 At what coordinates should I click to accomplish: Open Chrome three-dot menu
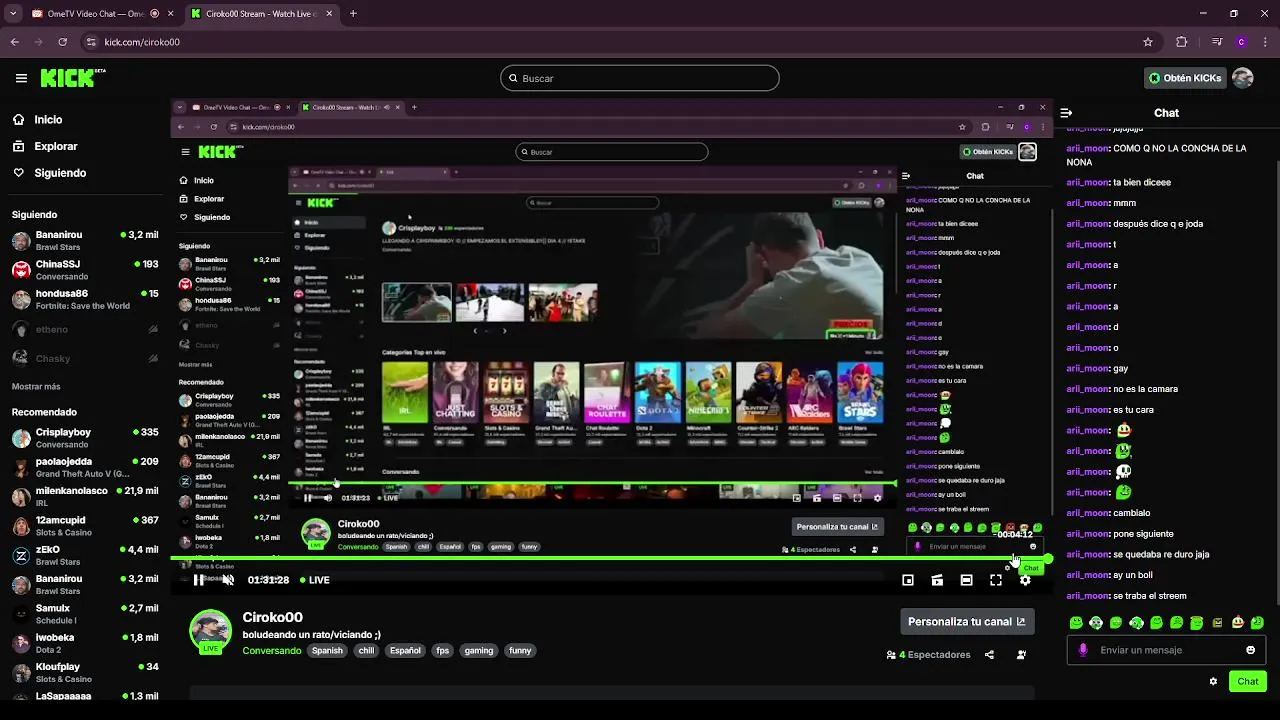tap(1264, 42)
